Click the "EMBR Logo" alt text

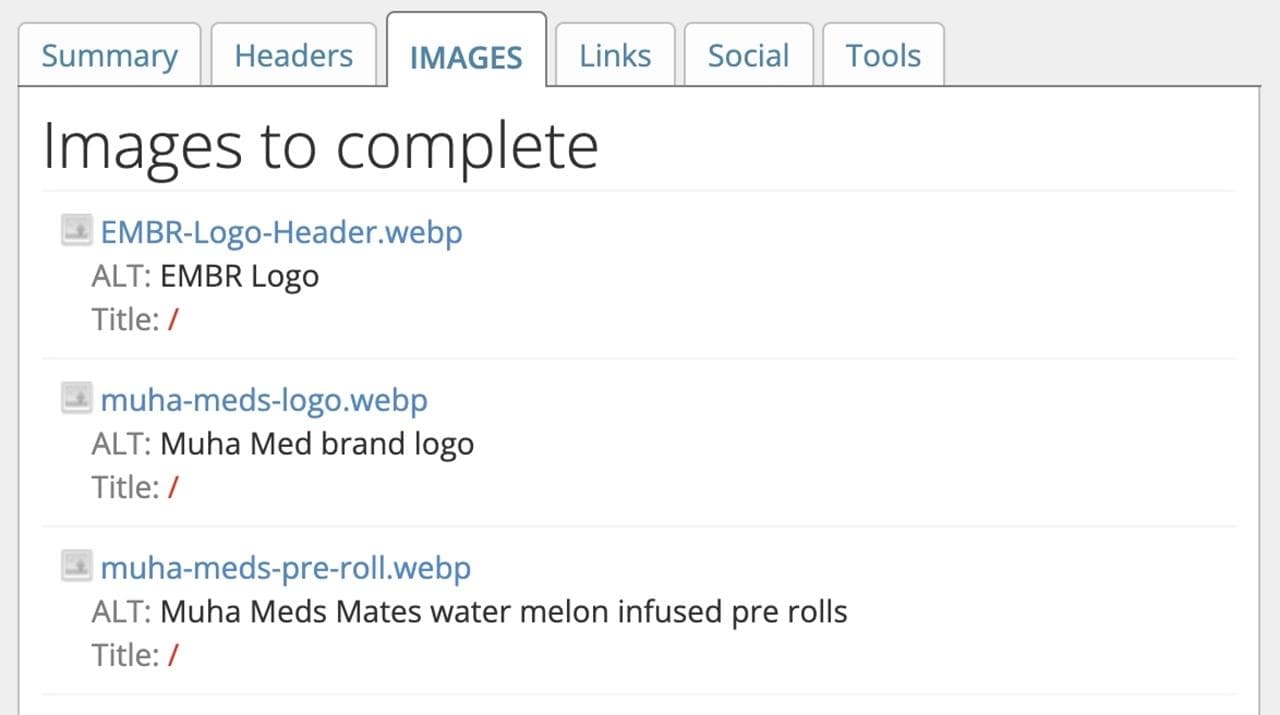[239, 276]
